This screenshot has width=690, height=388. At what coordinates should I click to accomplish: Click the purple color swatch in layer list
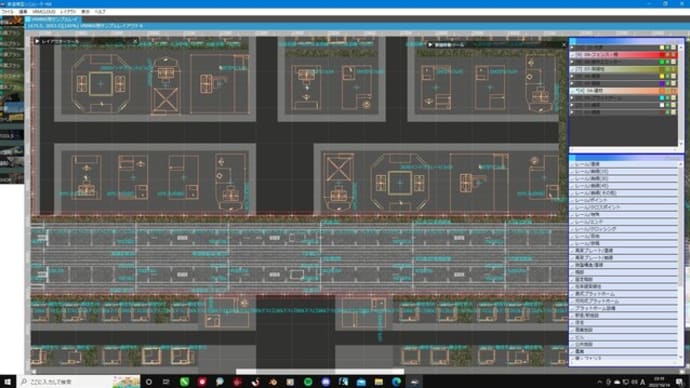click(x=662, y=84)
